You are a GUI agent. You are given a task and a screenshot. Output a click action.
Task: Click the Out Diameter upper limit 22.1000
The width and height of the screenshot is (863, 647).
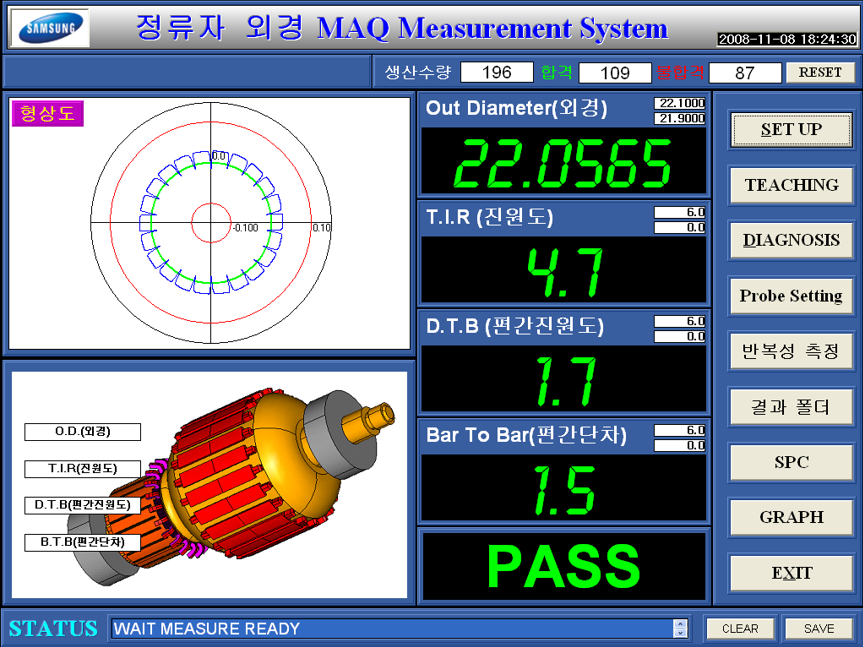pos(680,104)
